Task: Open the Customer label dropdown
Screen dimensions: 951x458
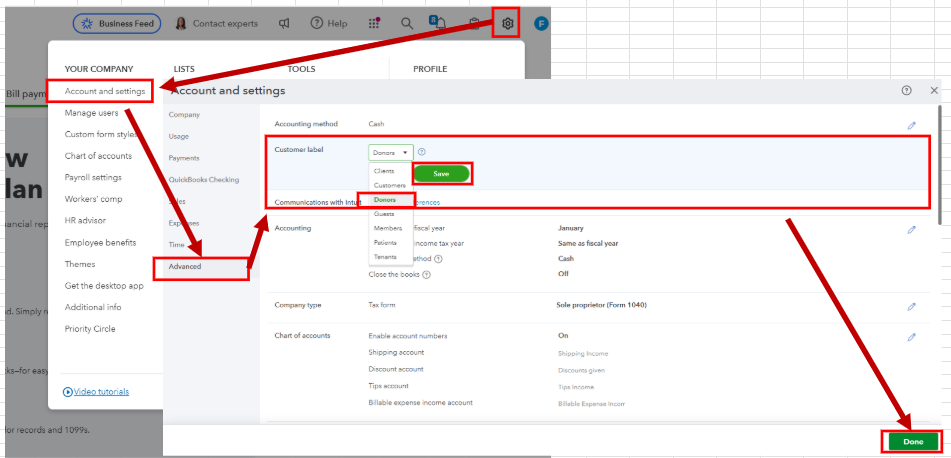Action: (x=391, y=152)
